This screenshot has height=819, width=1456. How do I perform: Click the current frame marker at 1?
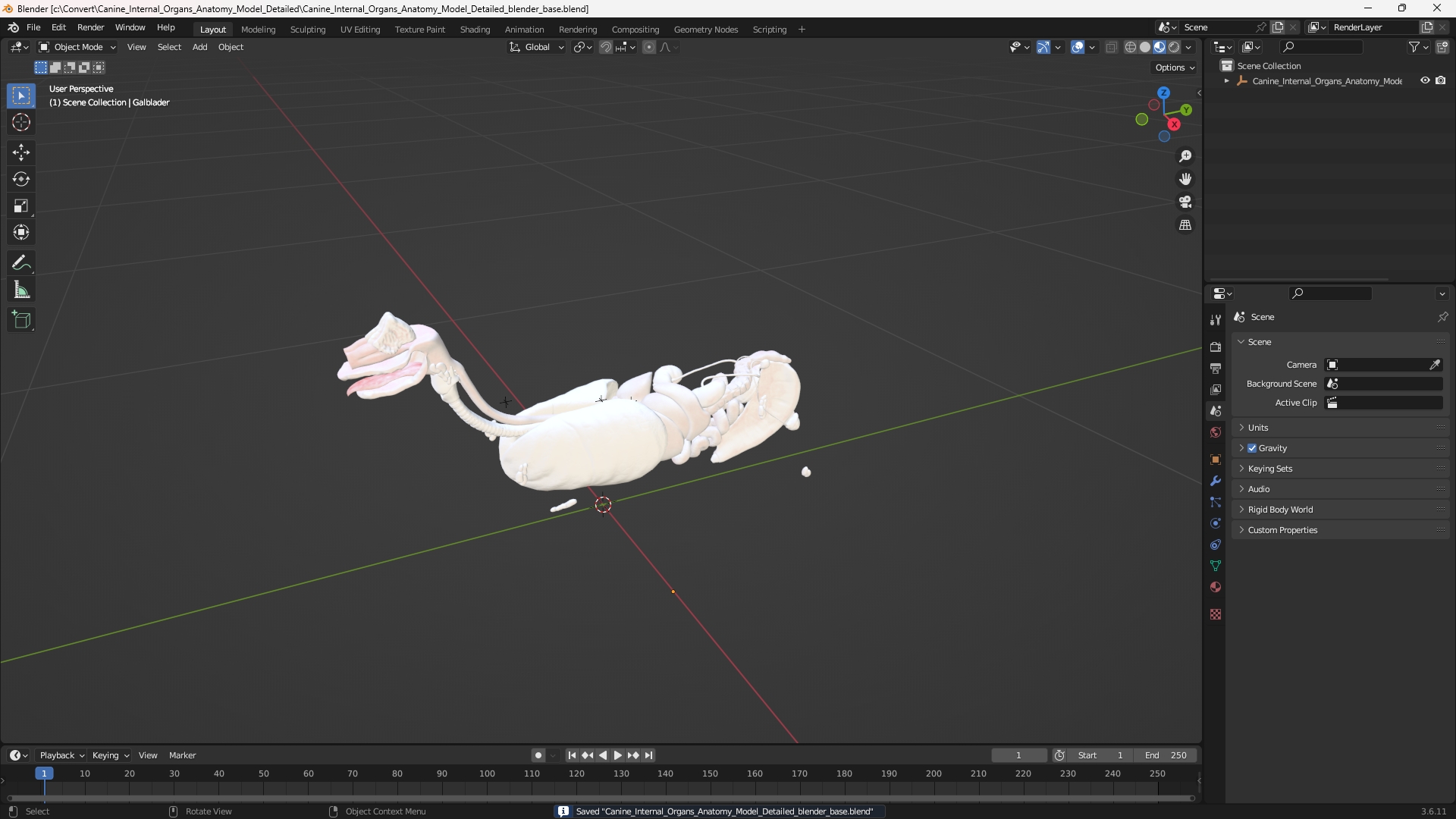coord(44,773)
